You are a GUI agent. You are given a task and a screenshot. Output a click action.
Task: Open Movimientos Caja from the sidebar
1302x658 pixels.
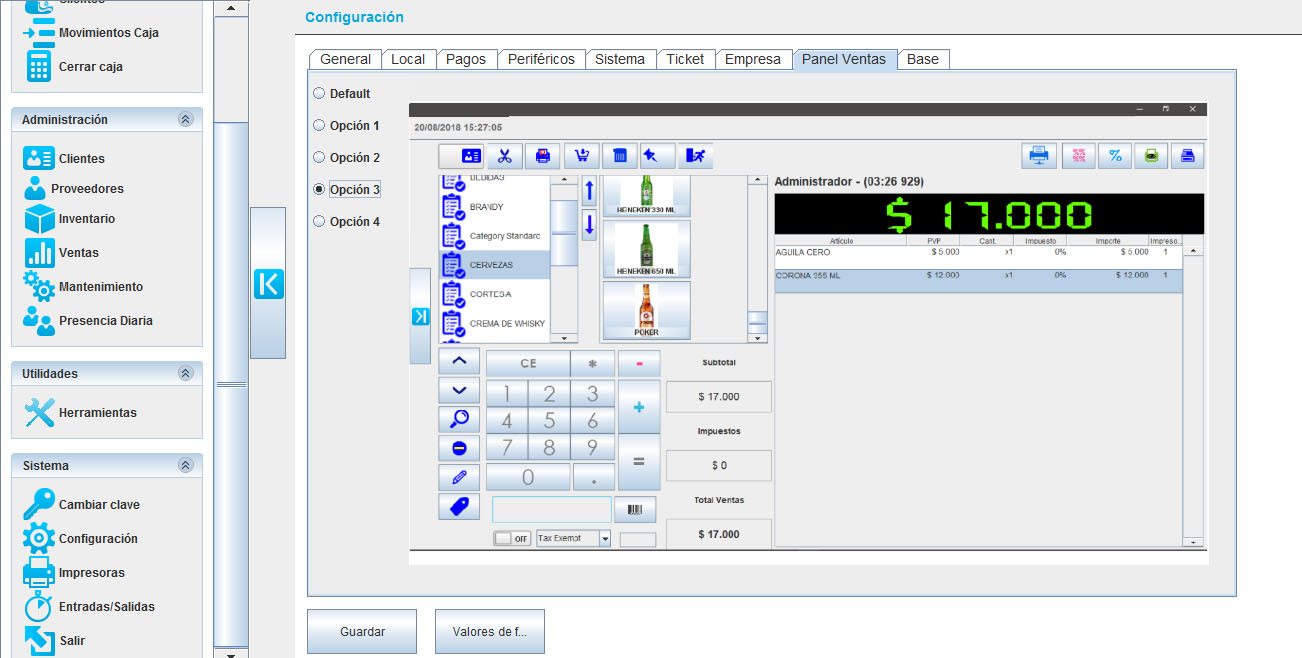tap(108, 33)
